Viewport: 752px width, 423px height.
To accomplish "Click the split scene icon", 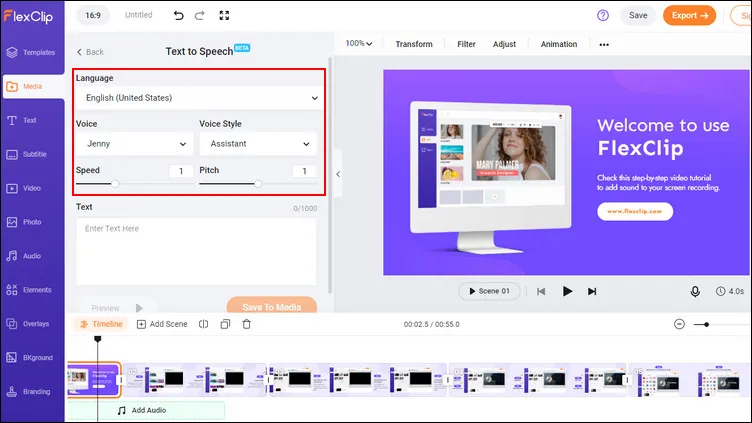I will tap(203, 324).
